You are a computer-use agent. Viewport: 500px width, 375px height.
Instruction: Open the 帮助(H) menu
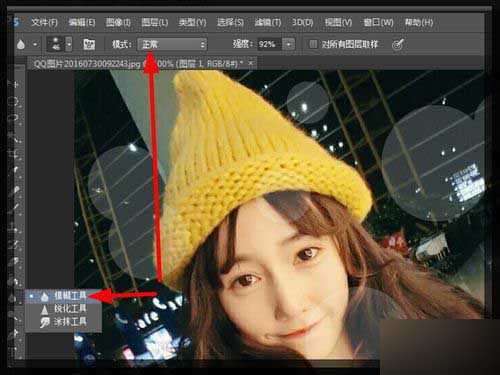coord(419,22)
